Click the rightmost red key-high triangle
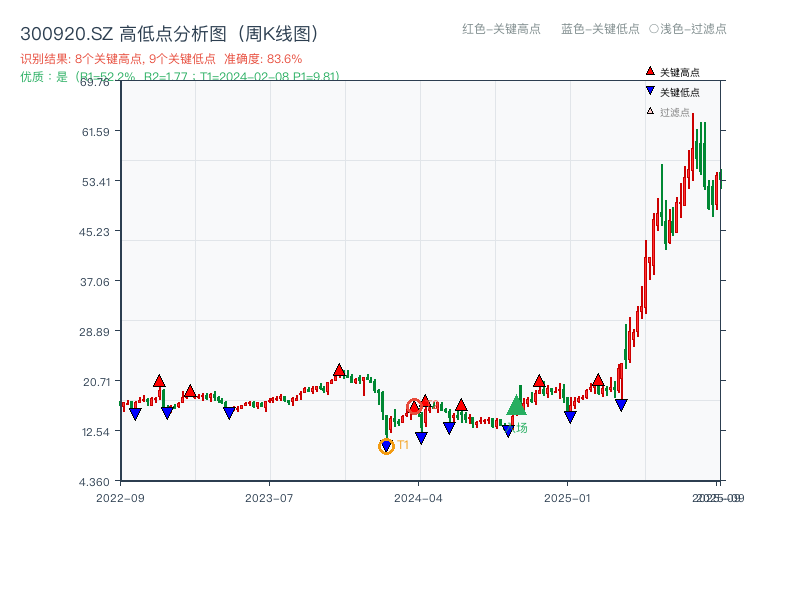 [x=598, y=380]
